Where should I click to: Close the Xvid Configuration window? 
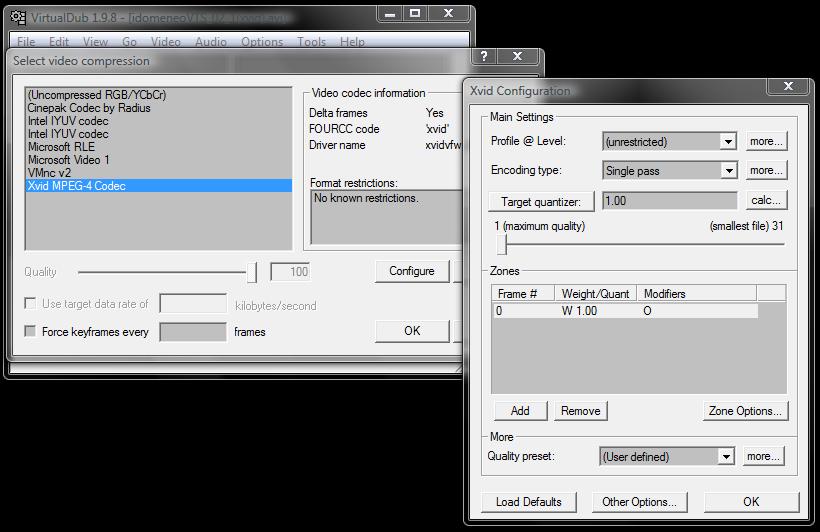[788, 86]
